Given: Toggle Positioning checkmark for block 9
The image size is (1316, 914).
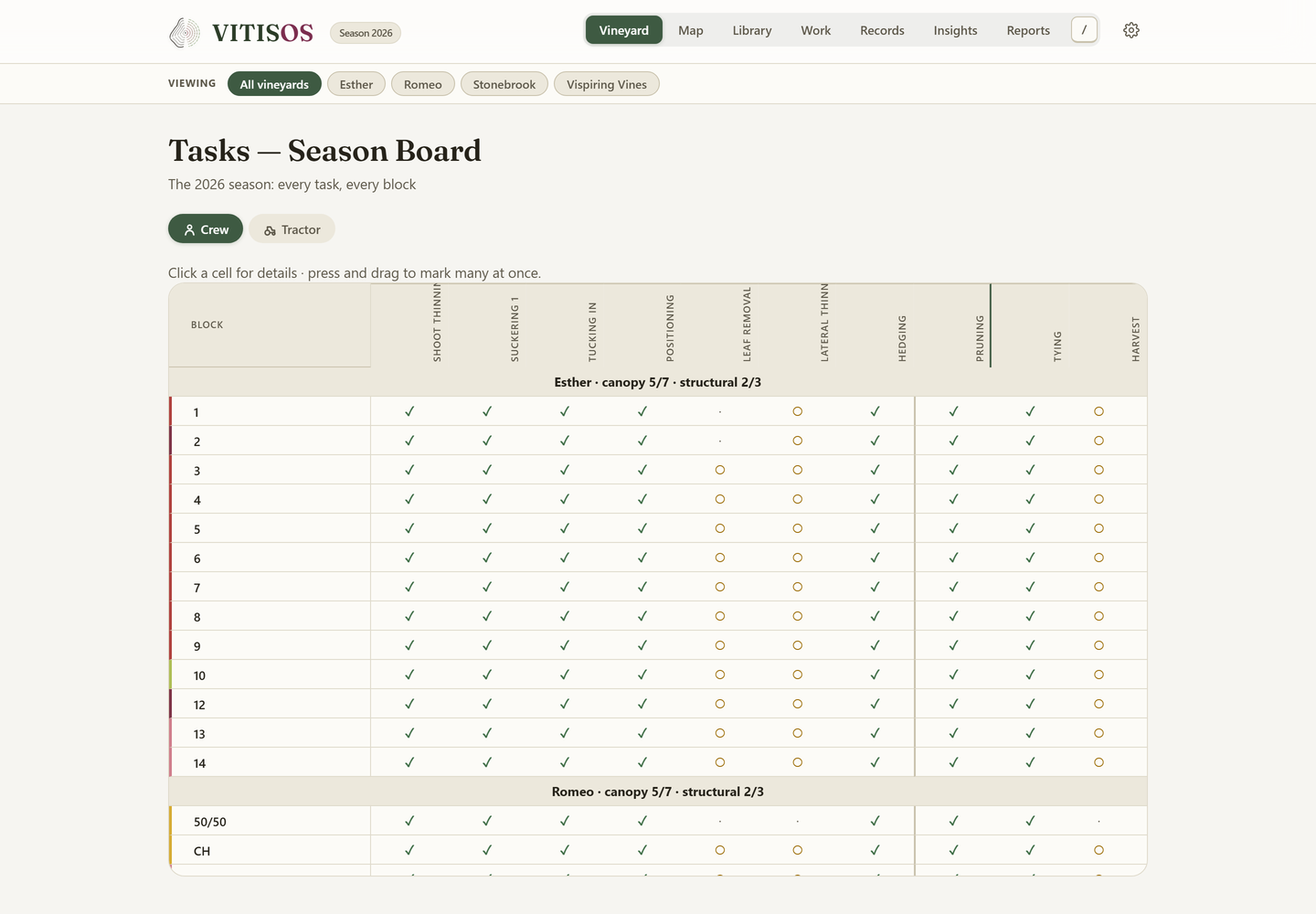Looking at the screenshot, I should point(642,645).
